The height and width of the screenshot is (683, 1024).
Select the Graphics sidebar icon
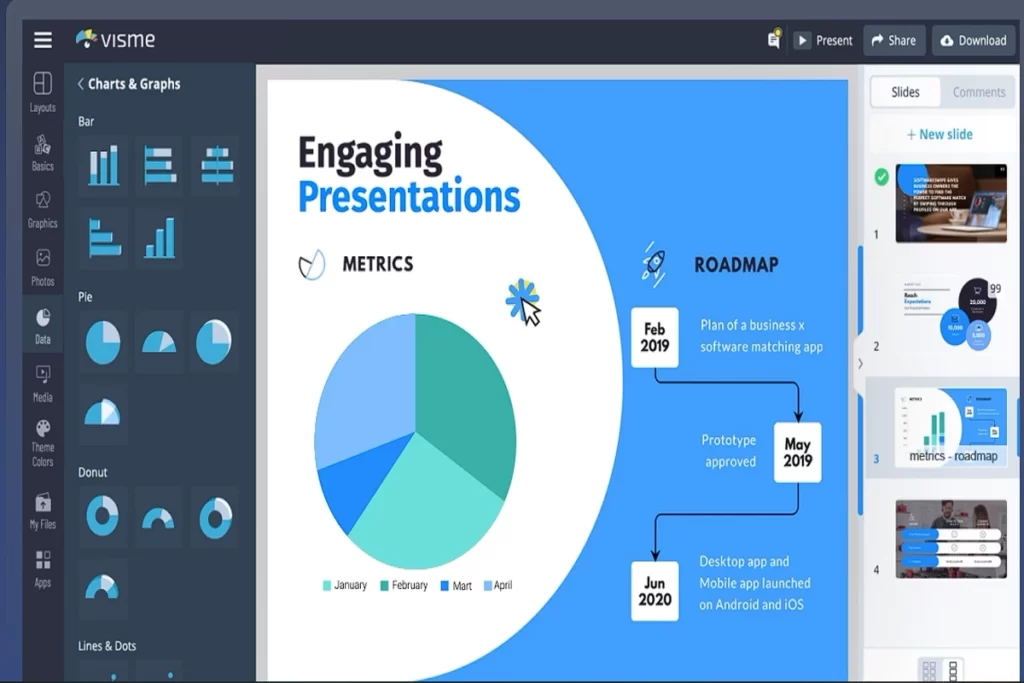[x=42, y=209]
